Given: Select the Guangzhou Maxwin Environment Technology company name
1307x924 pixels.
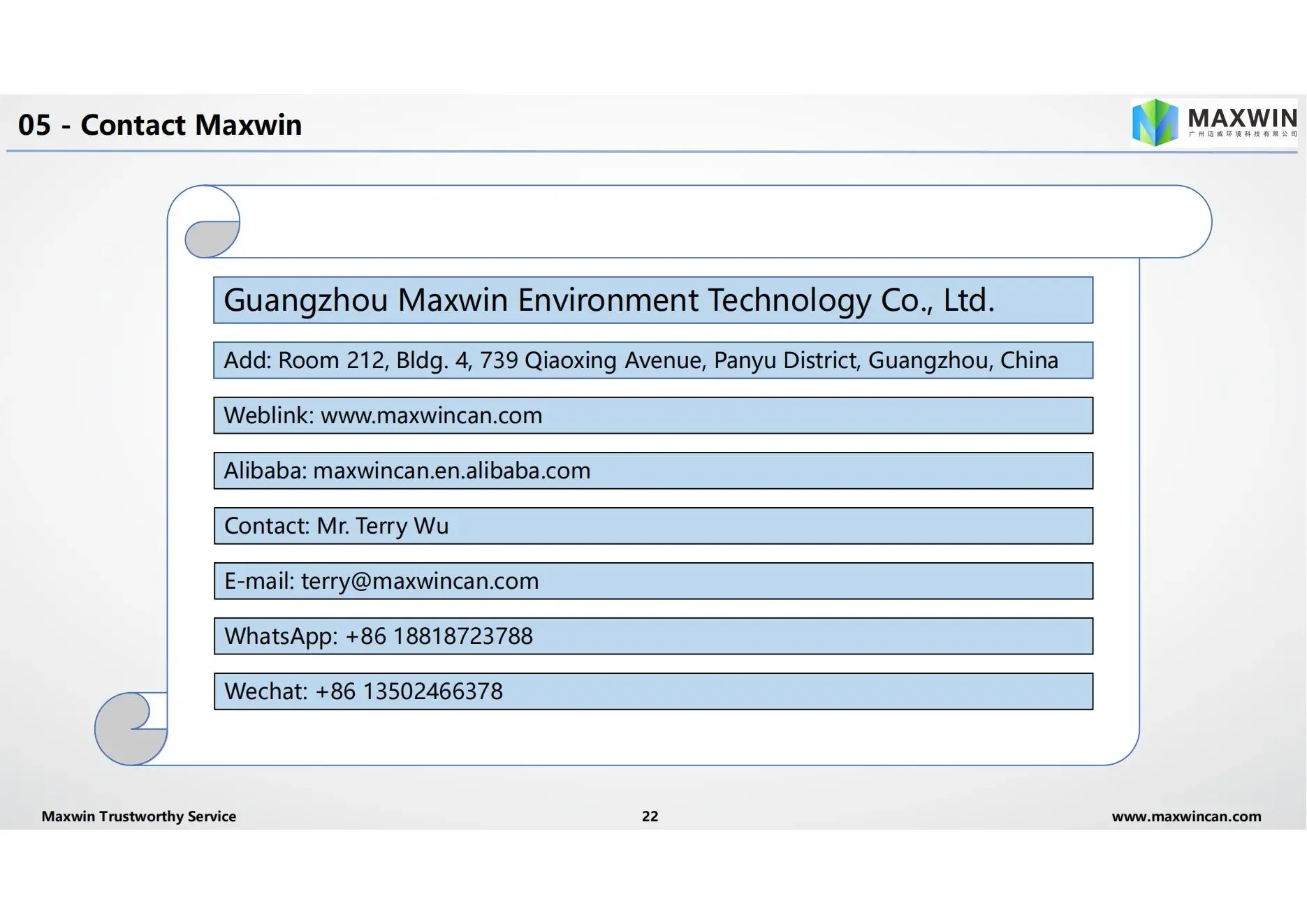Looking at the screenshot, I should [653, 300].
